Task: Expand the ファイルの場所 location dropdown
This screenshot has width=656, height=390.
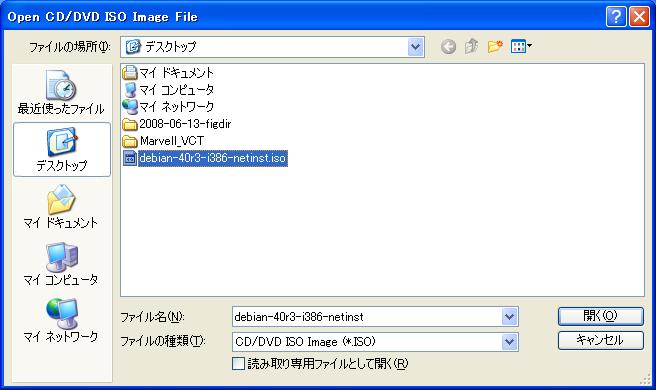Action: click(415, 47)
